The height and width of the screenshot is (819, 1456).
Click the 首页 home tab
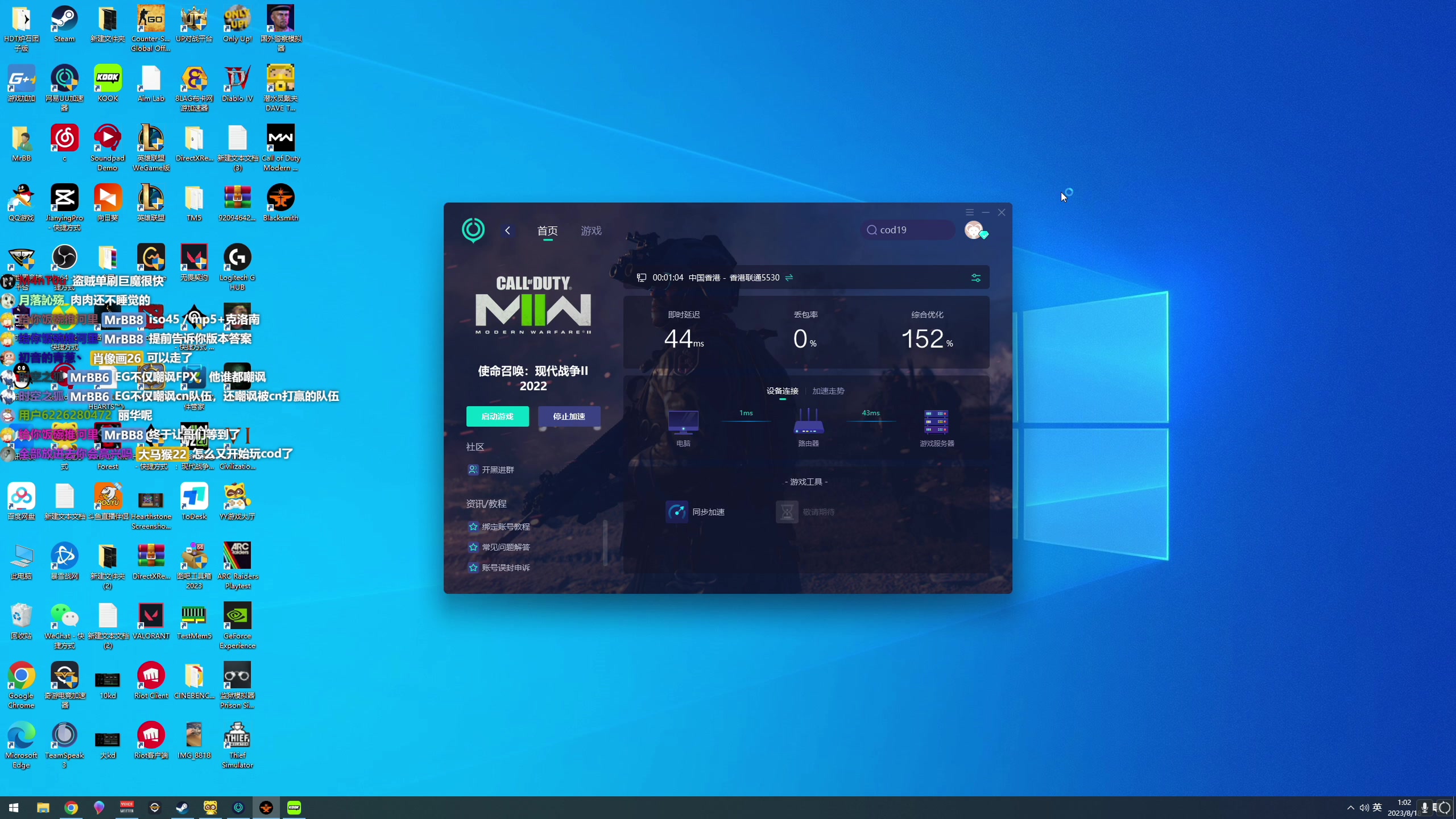coord(546,231)
